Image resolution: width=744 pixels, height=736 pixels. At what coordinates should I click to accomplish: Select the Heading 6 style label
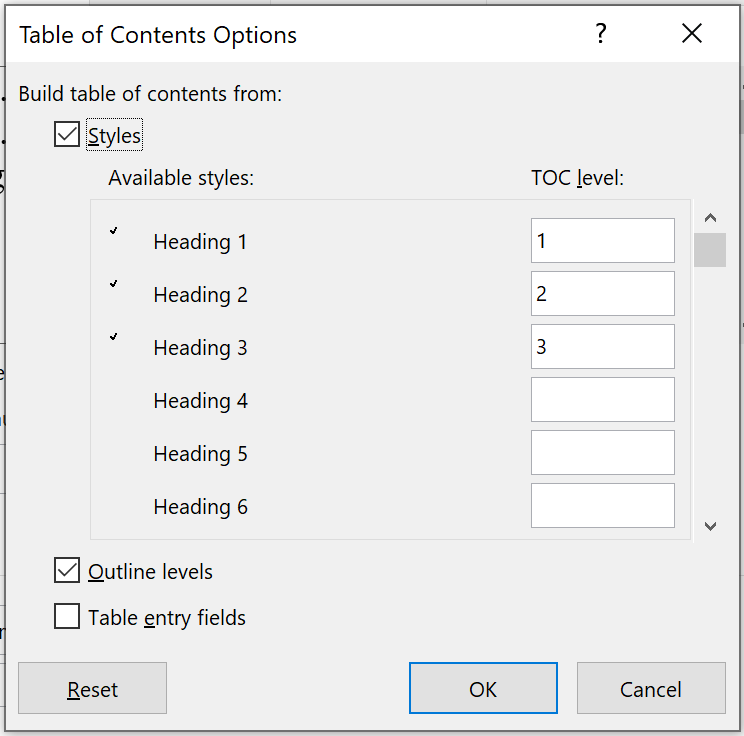[x=200, y=507]
